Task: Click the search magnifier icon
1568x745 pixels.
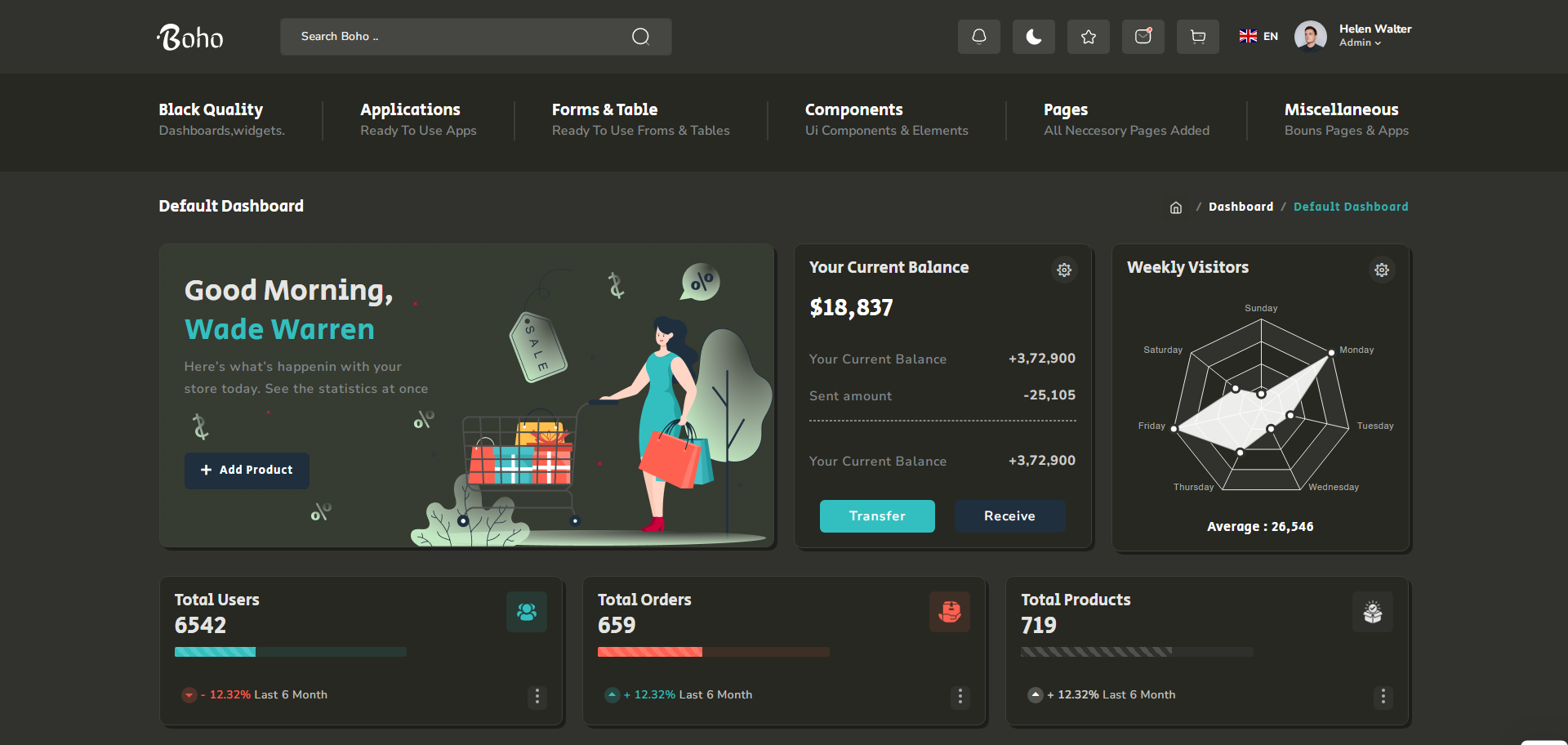Action: 640,37
